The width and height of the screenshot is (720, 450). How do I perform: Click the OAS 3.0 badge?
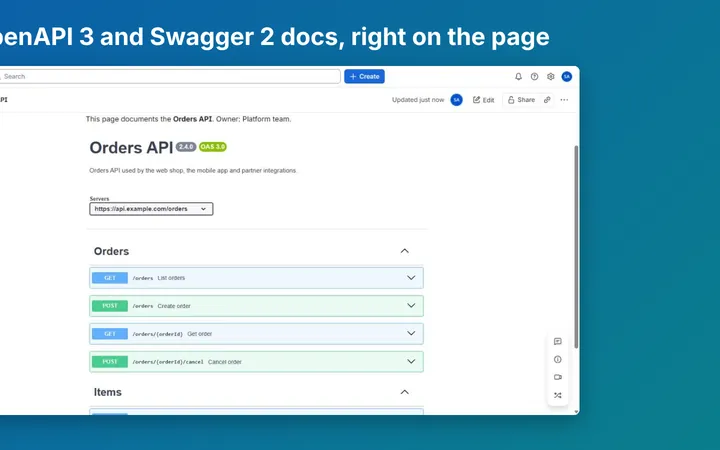[x=213, y=147]
